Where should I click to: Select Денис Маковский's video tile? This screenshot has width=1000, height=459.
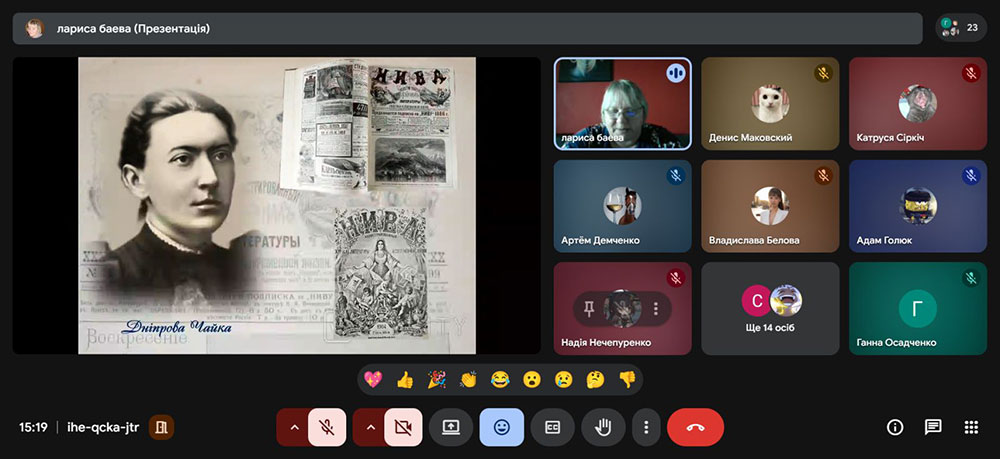(x=770, y=104)
